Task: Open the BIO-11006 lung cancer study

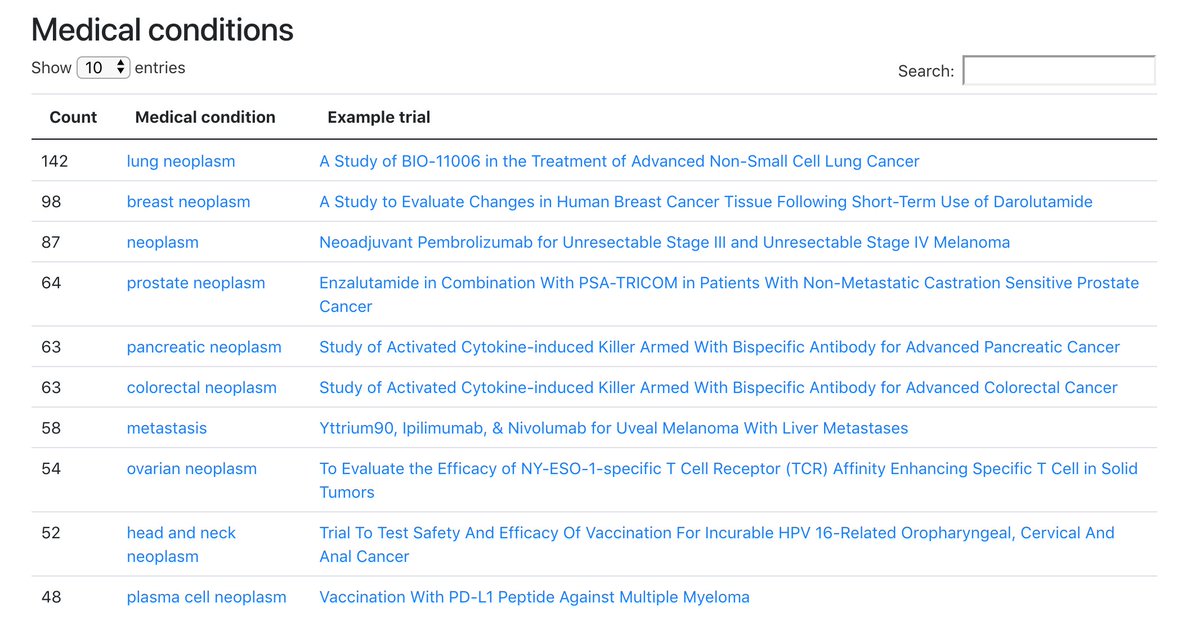Action: [619, 161]
